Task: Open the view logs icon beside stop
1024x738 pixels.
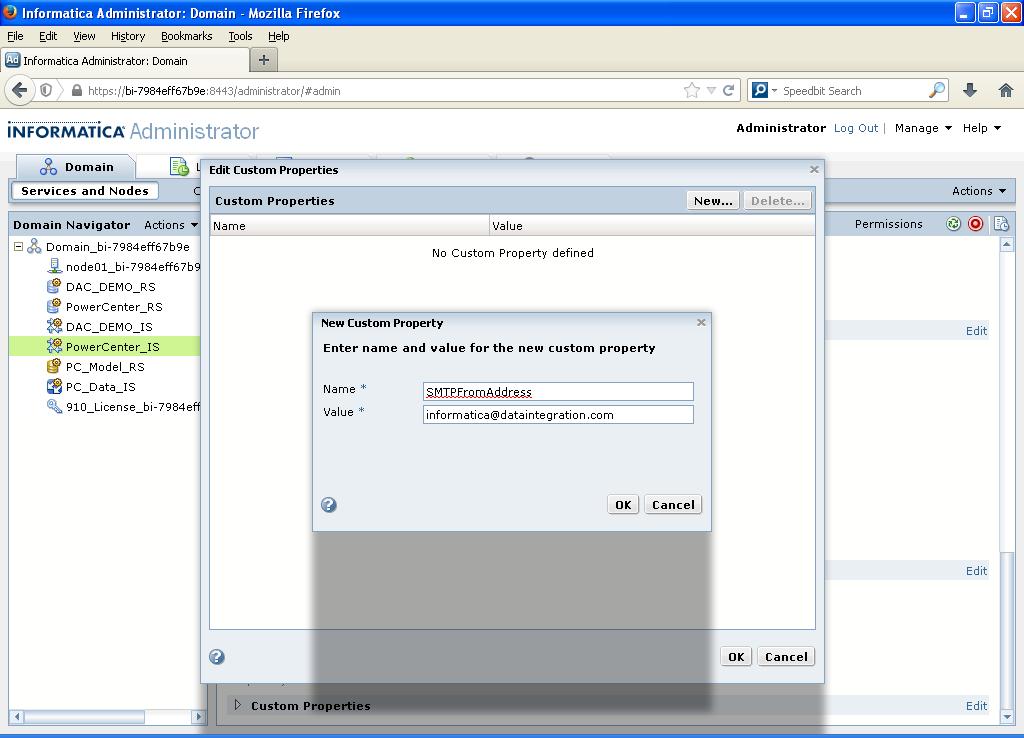Action: pyautogui.click(x=1000, y=224)
